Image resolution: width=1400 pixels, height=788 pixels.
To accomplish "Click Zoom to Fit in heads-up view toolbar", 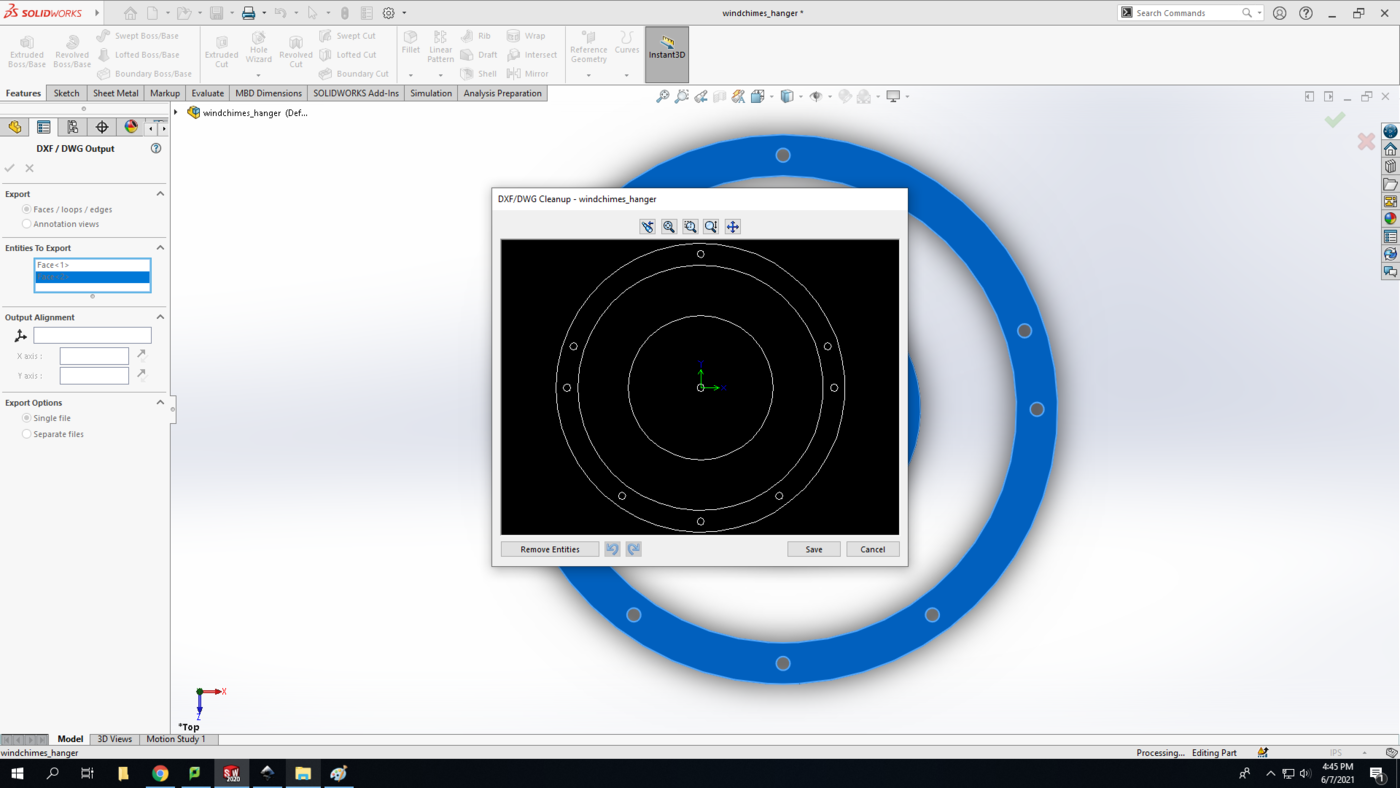I will (x=662, y=96).
